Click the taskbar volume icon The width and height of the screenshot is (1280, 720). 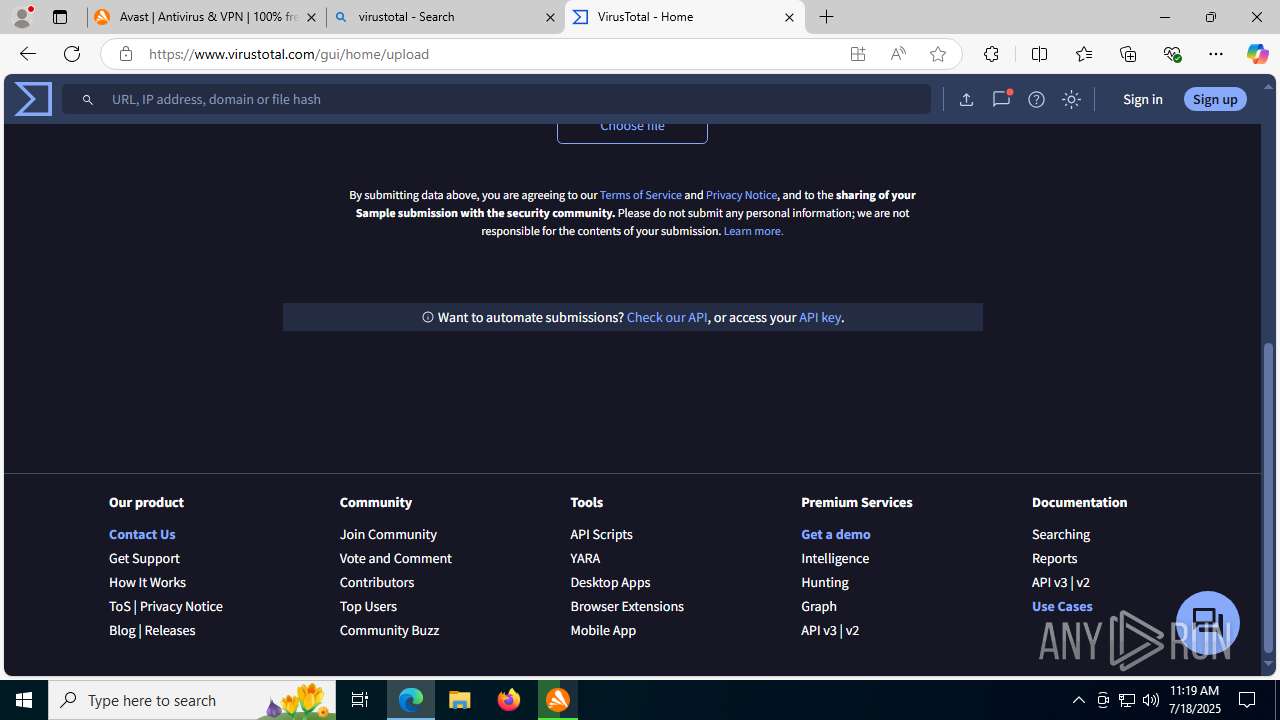[1151, 700]
